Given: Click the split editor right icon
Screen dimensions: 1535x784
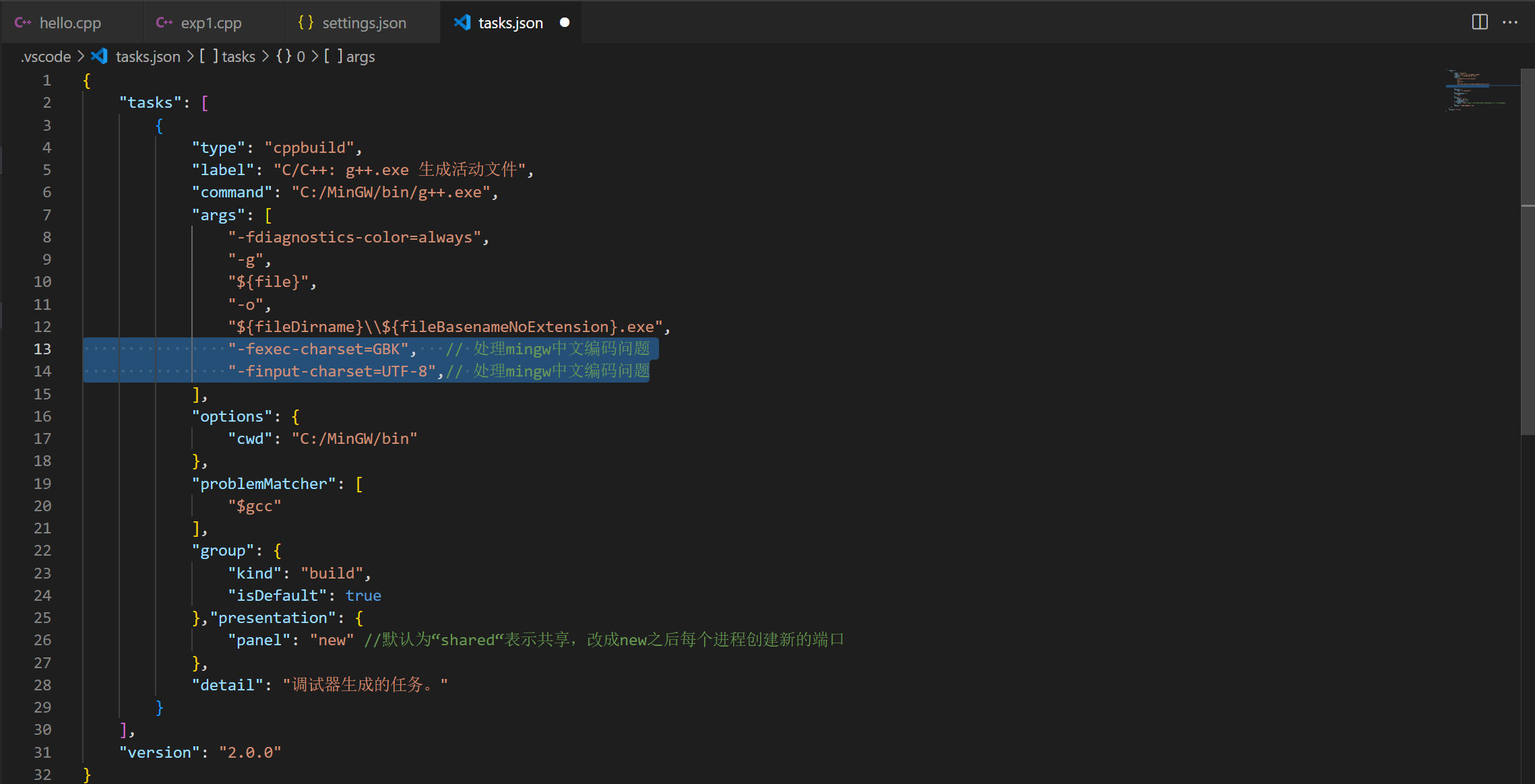Looking at the screenshot, I should coord(1479,22).
